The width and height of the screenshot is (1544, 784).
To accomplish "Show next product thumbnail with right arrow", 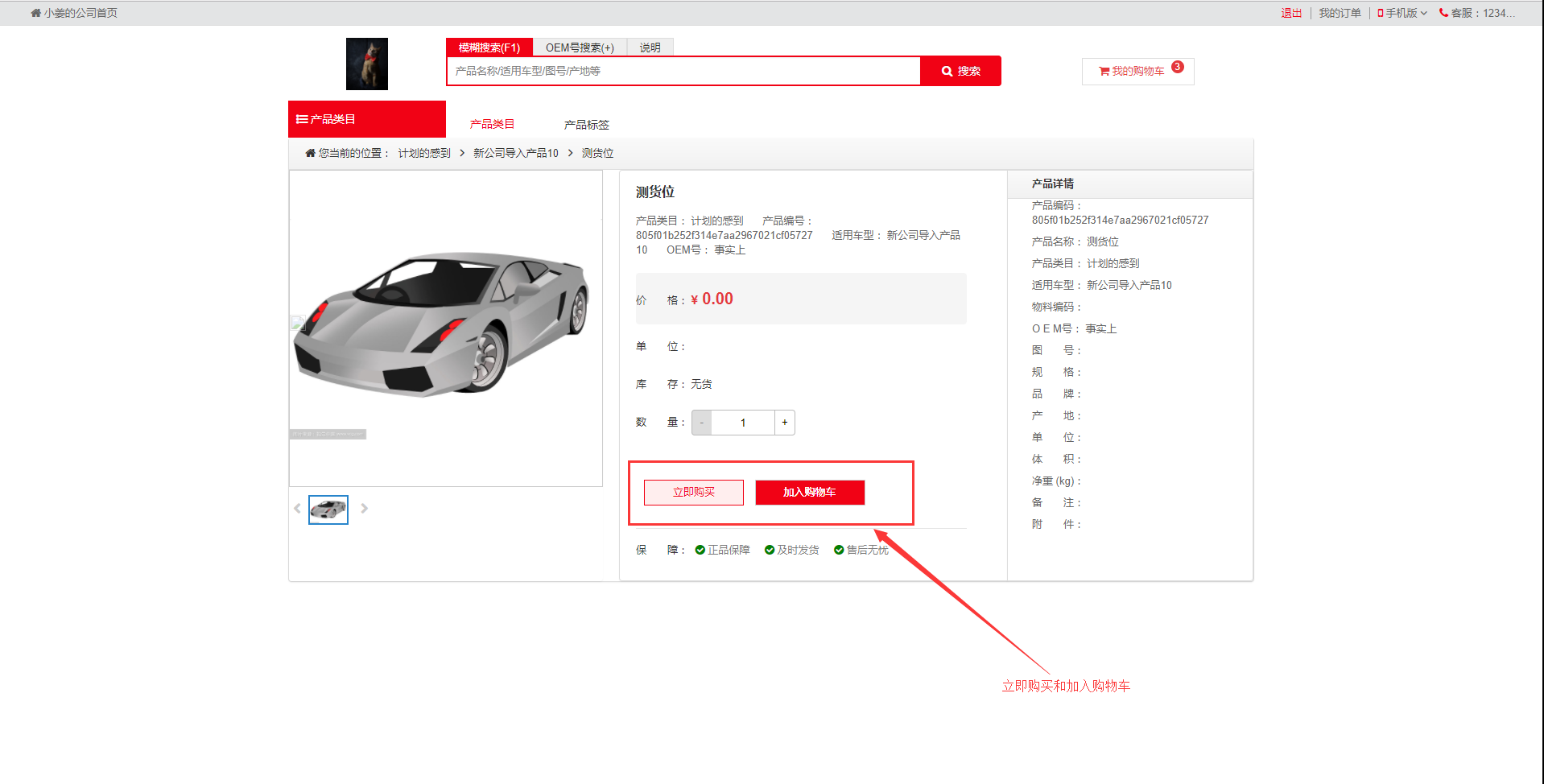I will [x=365, y=509].
